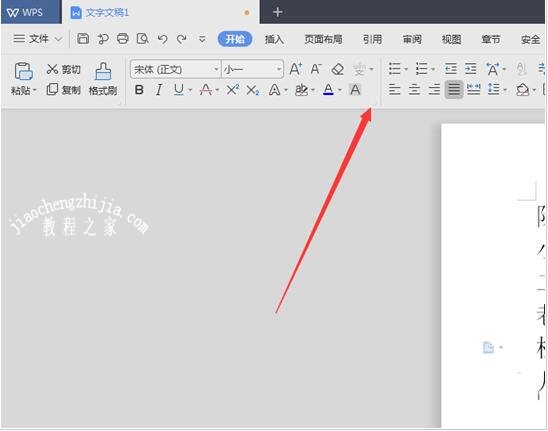
Task: Toggle Bold formatting
Action: coord(139,90)
